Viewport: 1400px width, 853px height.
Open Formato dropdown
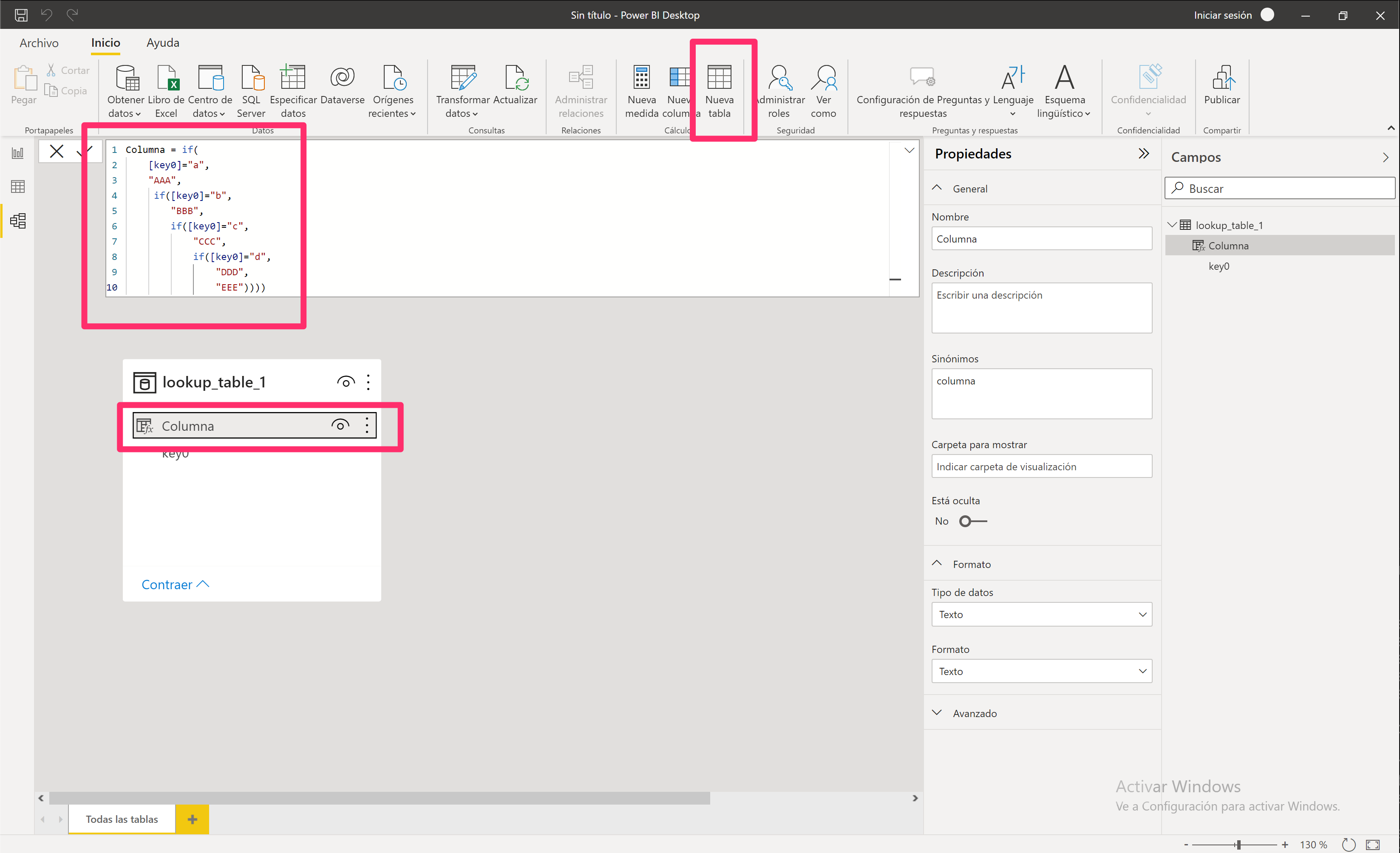(1041, 671)
